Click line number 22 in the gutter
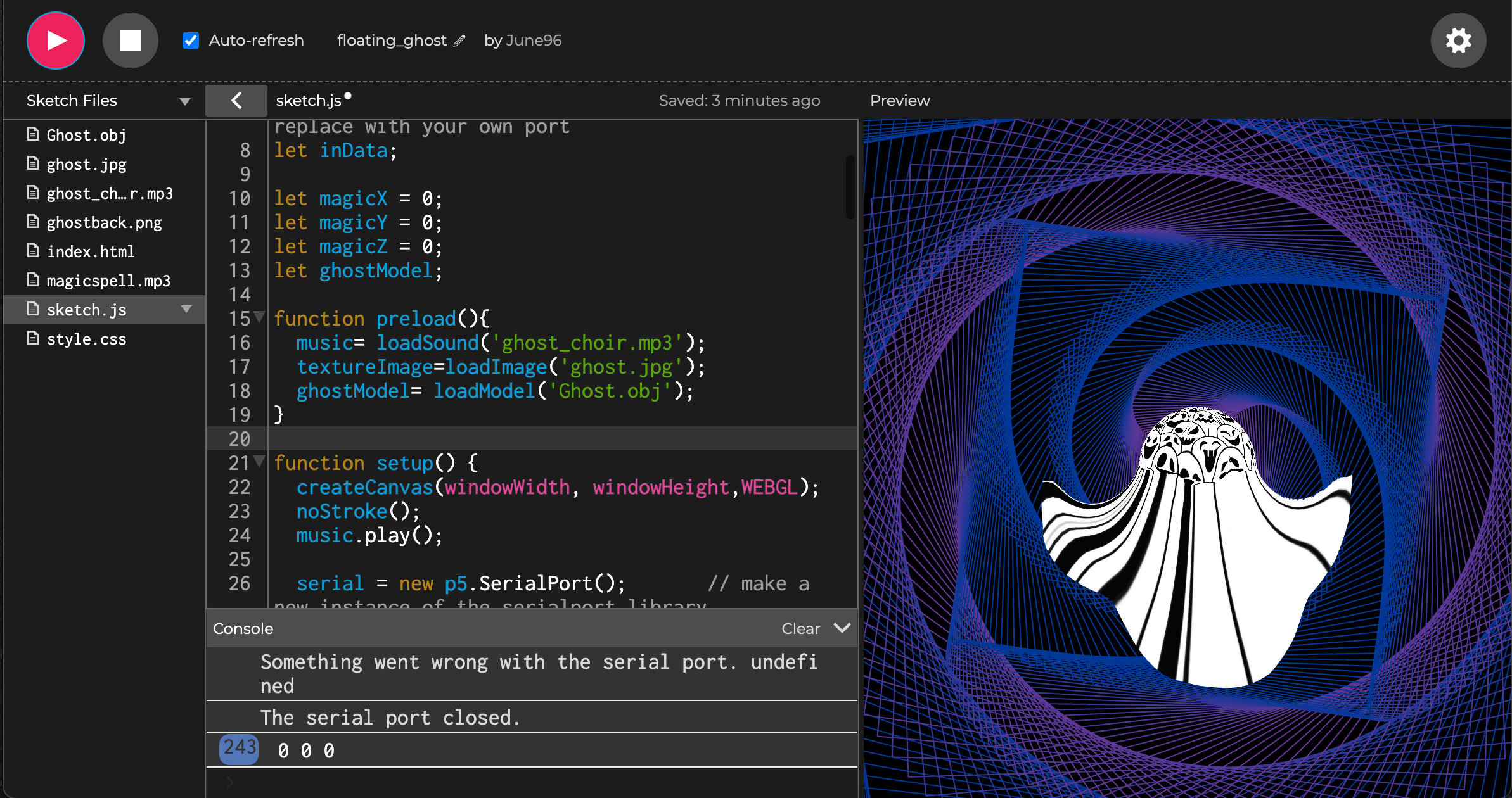This screenshot has width=1512, height=798. [240, 487]
